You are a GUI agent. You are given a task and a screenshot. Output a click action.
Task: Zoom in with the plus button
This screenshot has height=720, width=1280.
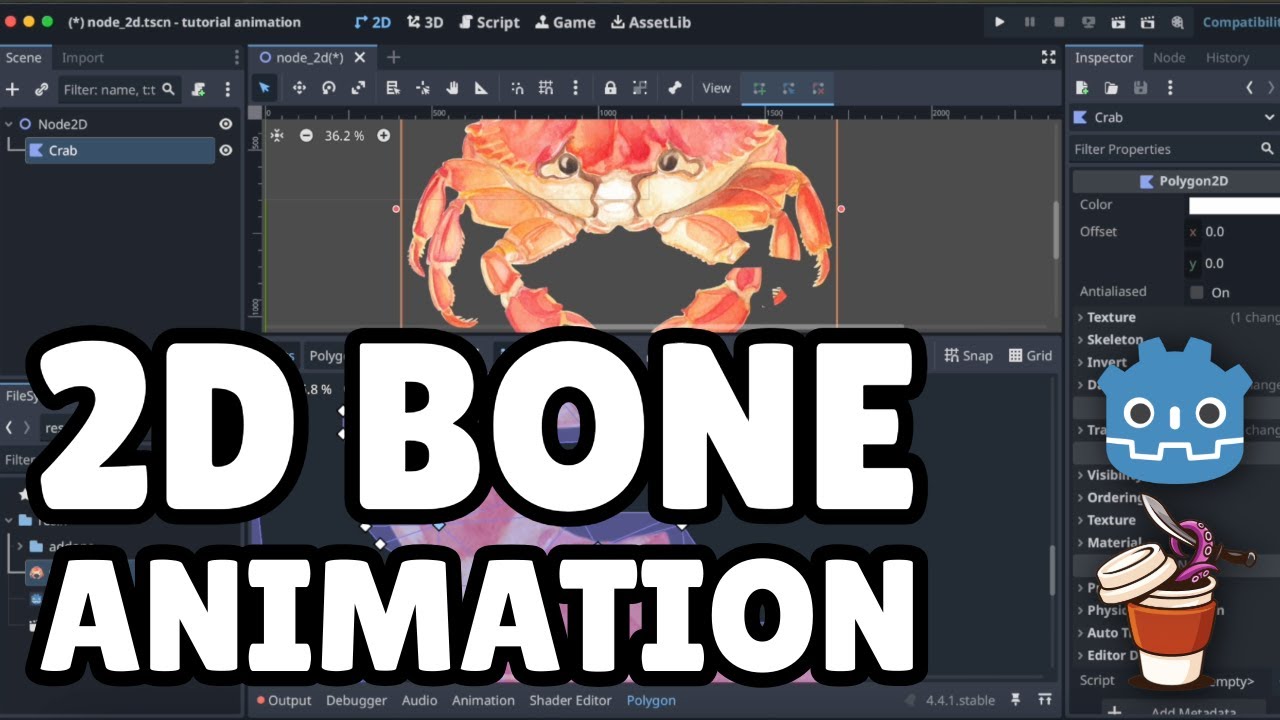point(383,135)
